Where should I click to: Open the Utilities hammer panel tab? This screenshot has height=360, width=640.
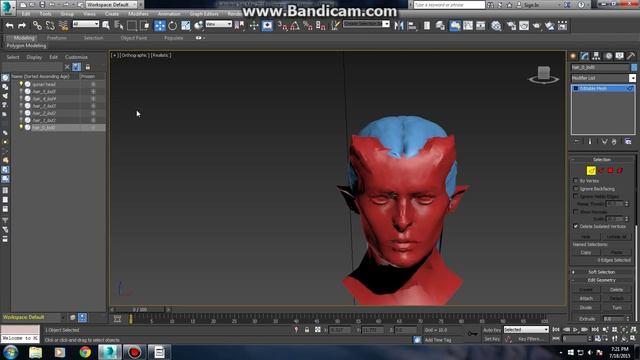(631, 56)
